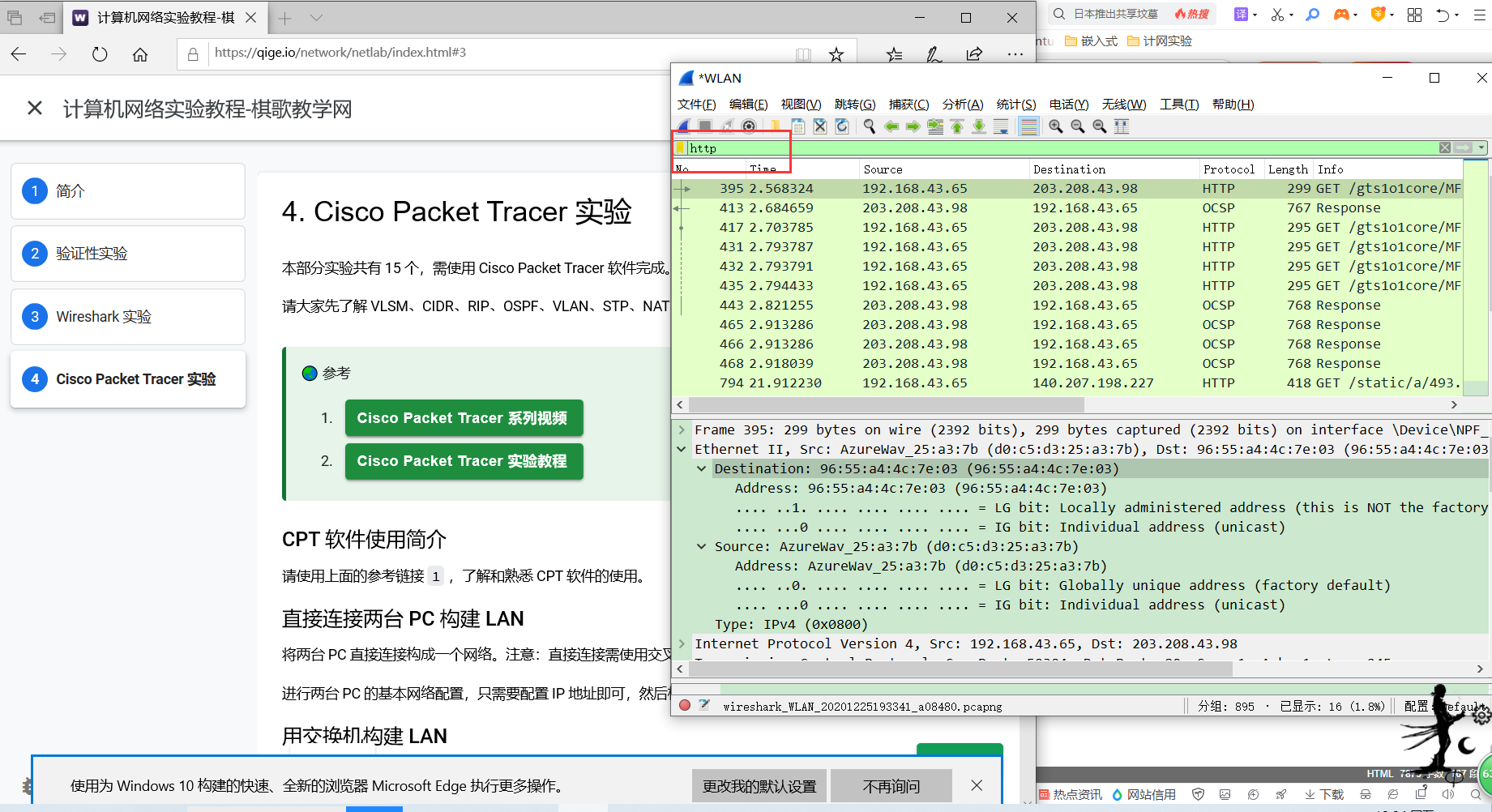Close the web page sidebar with X
1492x812 pixels.
pyautogui.click(x=35, y=108)
